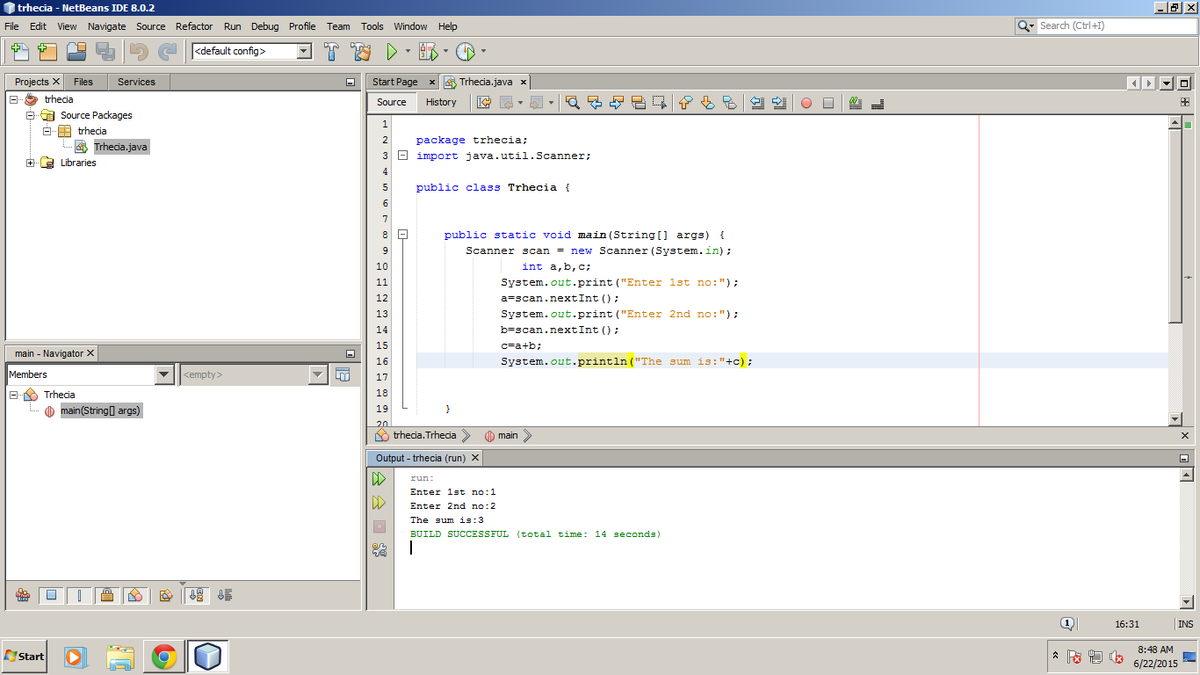Sort Navigator members by source order
The image size is (1200, 675).
pyautogui.click(x=224, y=595)
